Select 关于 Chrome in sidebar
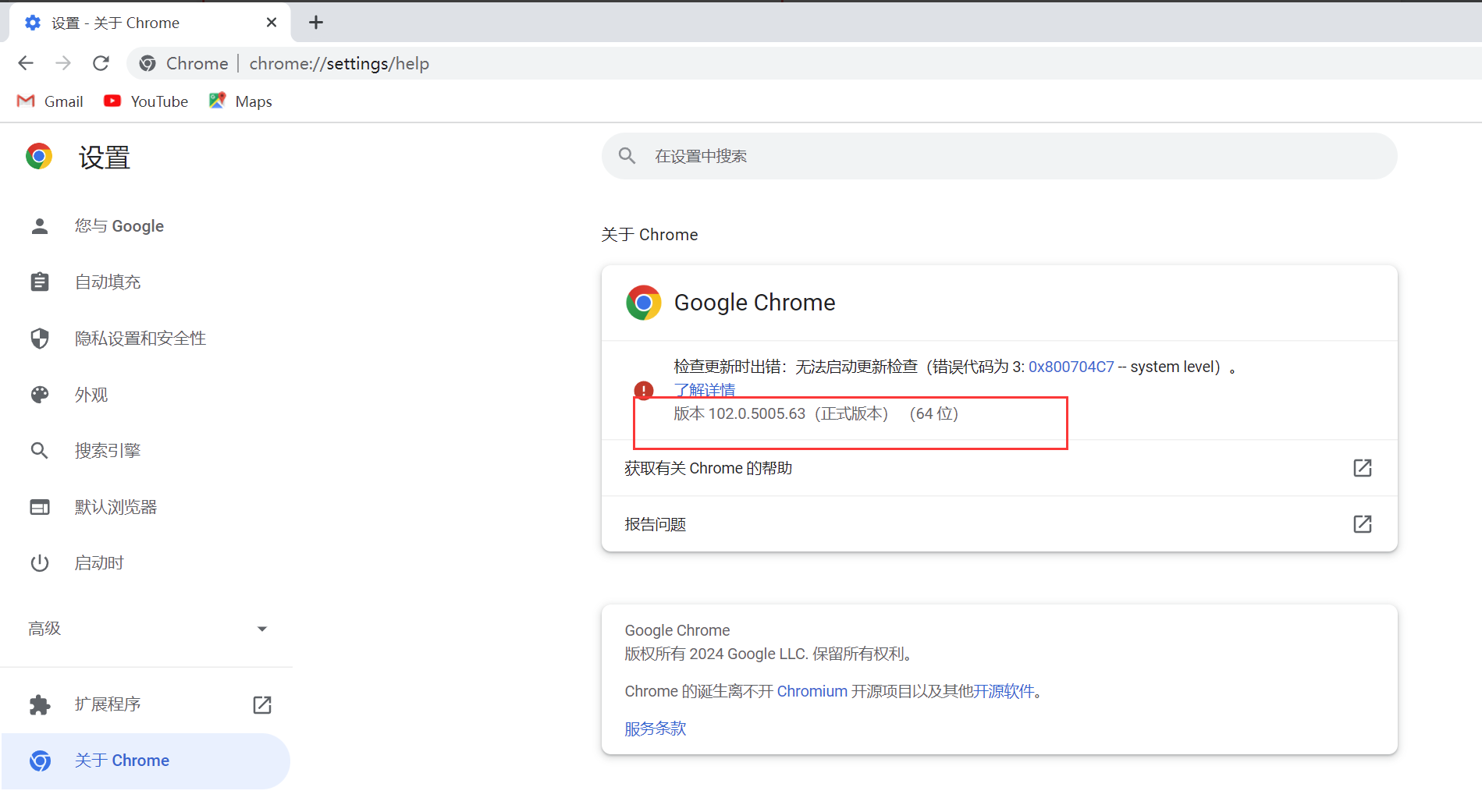 [x=146, y=761]
